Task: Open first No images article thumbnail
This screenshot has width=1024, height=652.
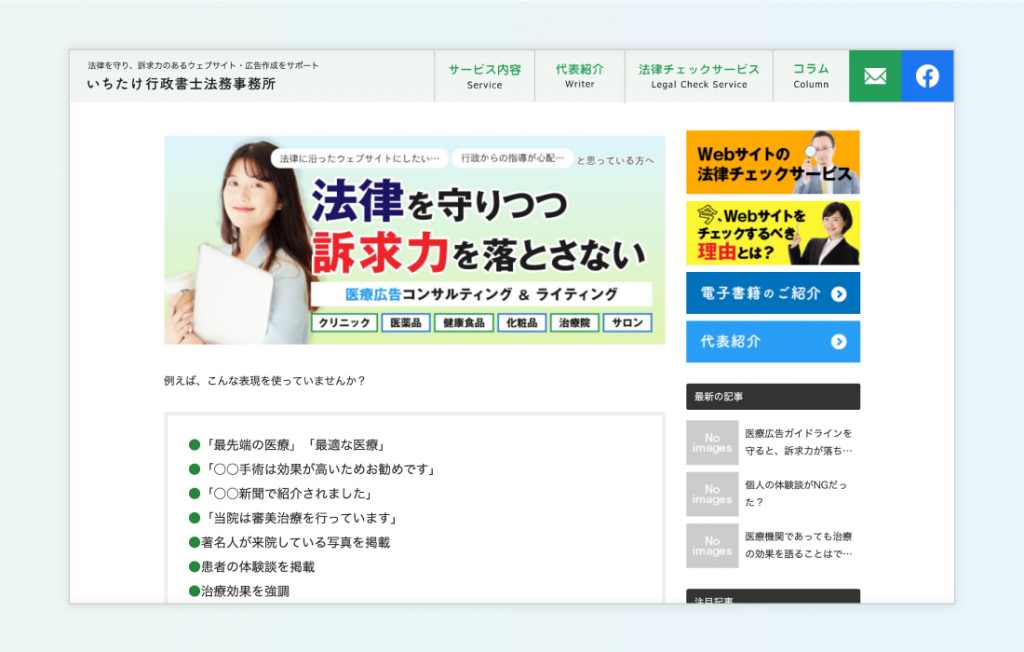Action: point(712,442)
